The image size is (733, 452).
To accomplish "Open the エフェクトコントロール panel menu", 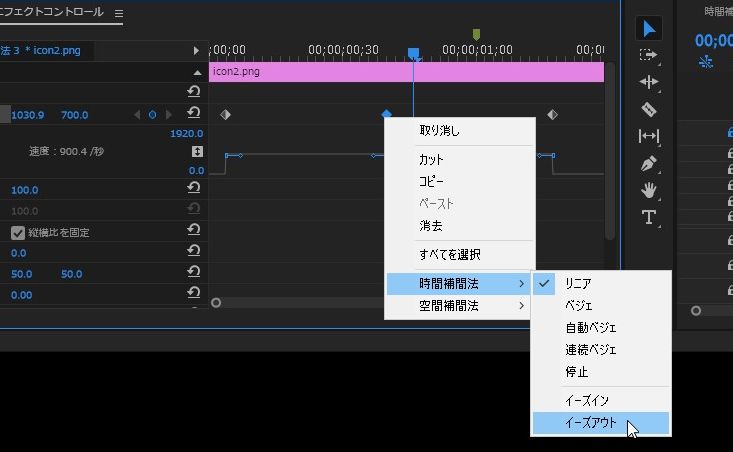I will (x=119, y=14).
